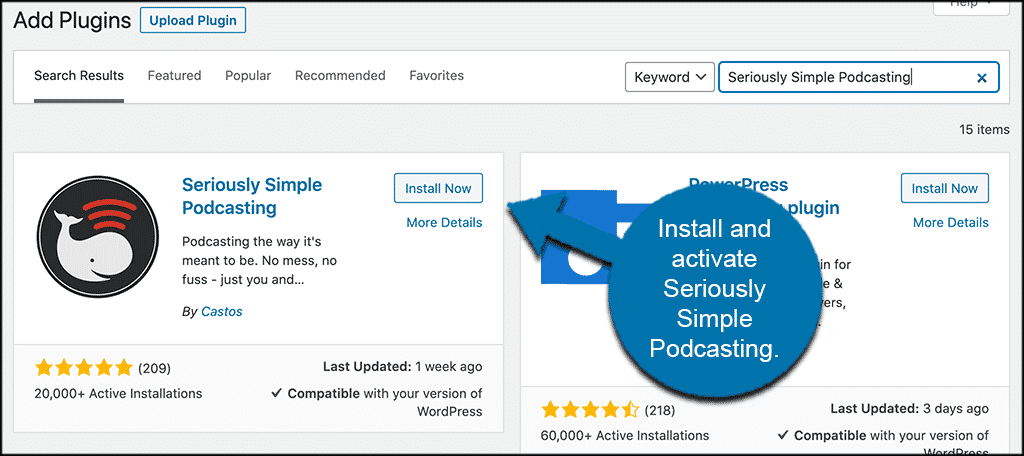Click the Upload Plugin button

click(x=193, y=20)
